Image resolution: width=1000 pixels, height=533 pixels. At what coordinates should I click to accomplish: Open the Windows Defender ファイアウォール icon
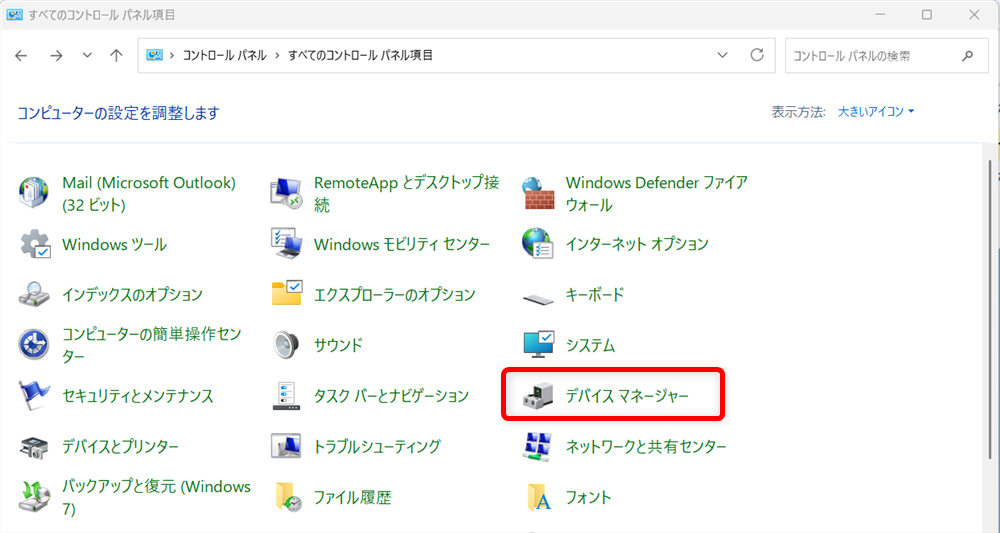point(538,193)
